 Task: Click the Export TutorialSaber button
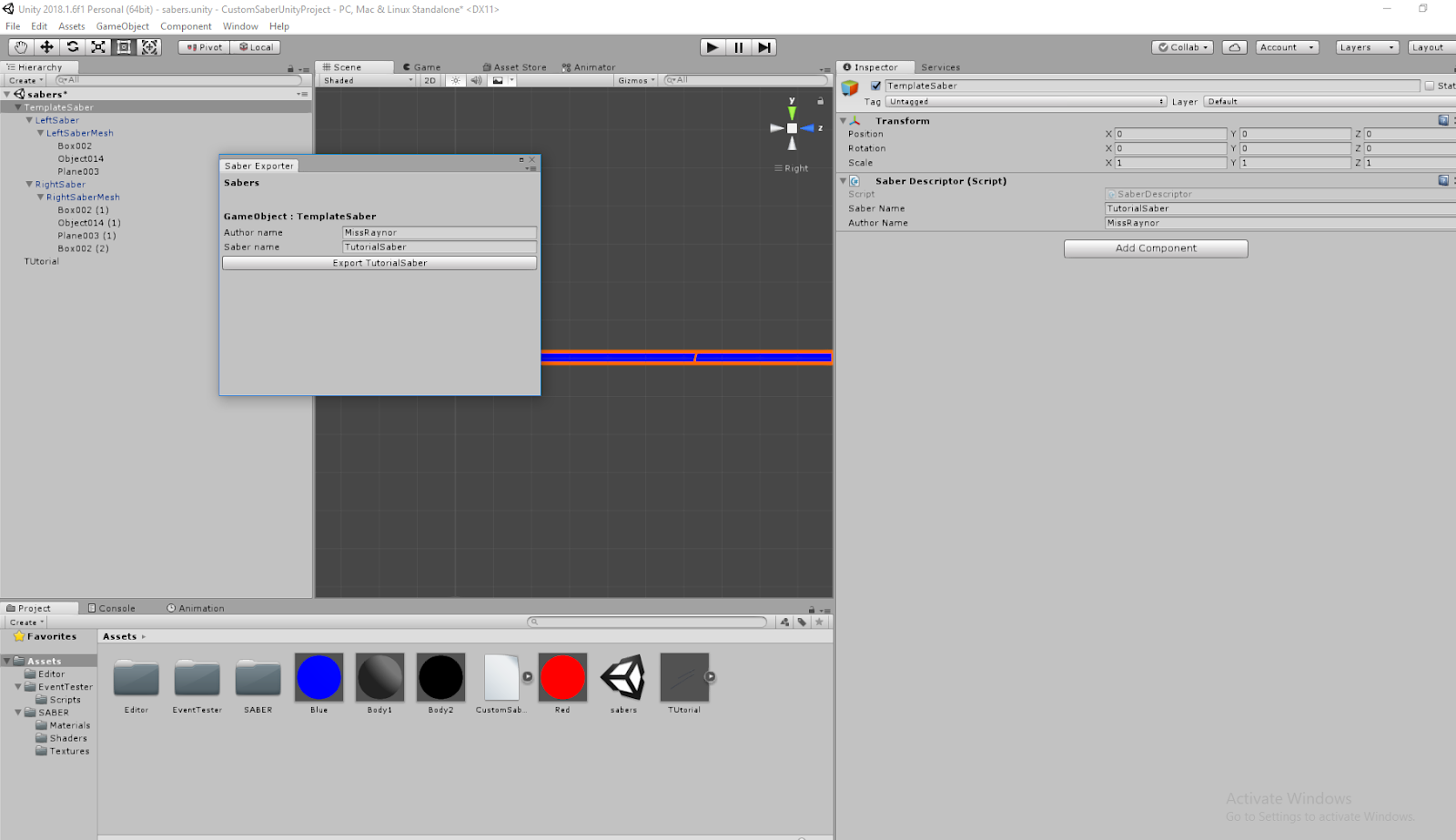pos(379,262)
